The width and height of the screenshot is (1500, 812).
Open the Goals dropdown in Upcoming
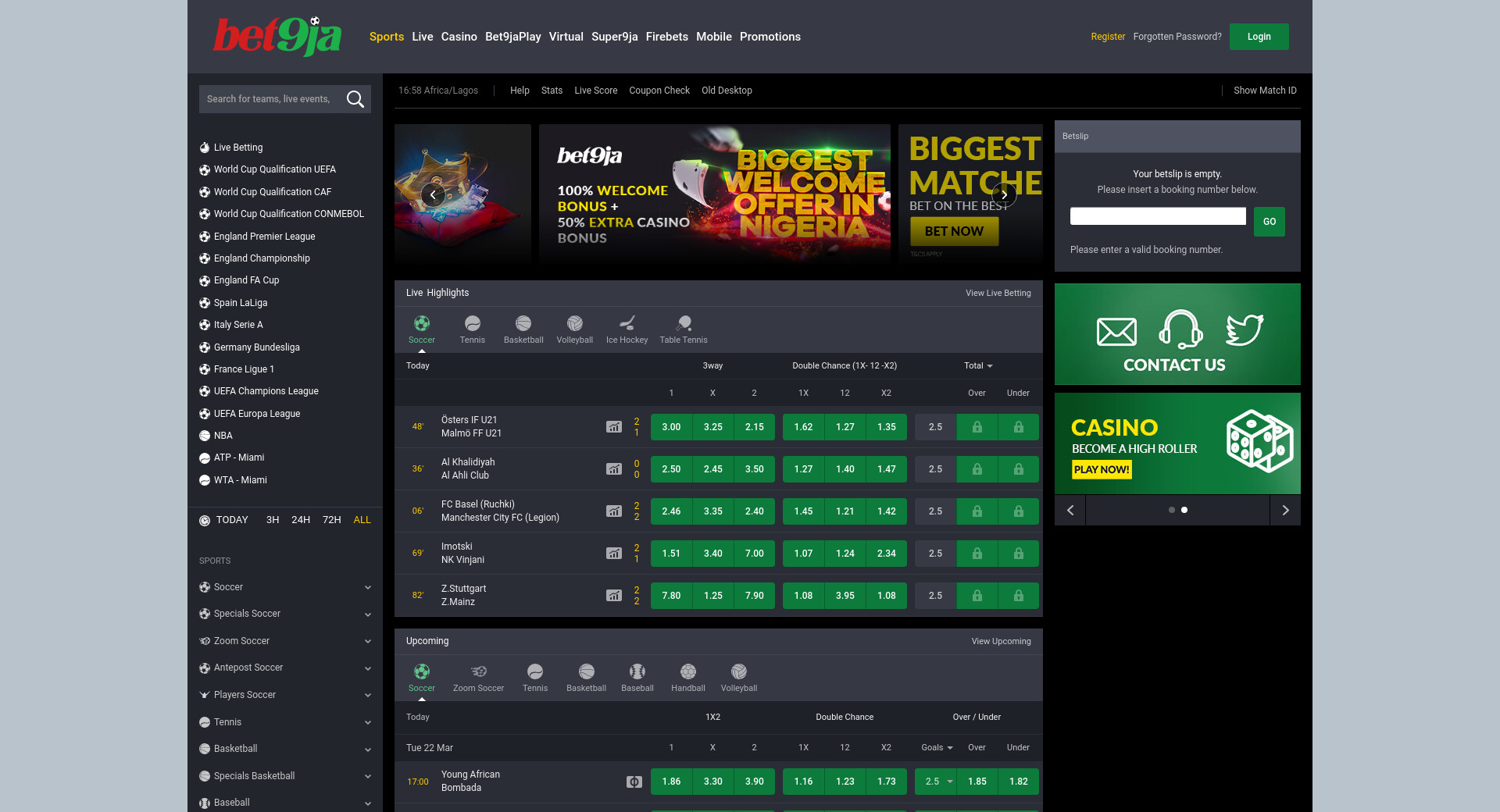tap(937, 748)
